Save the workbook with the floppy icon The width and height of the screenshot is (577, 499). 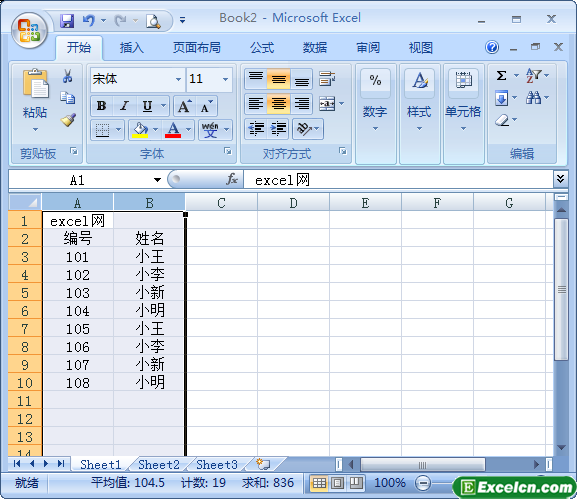coord(67,20)
